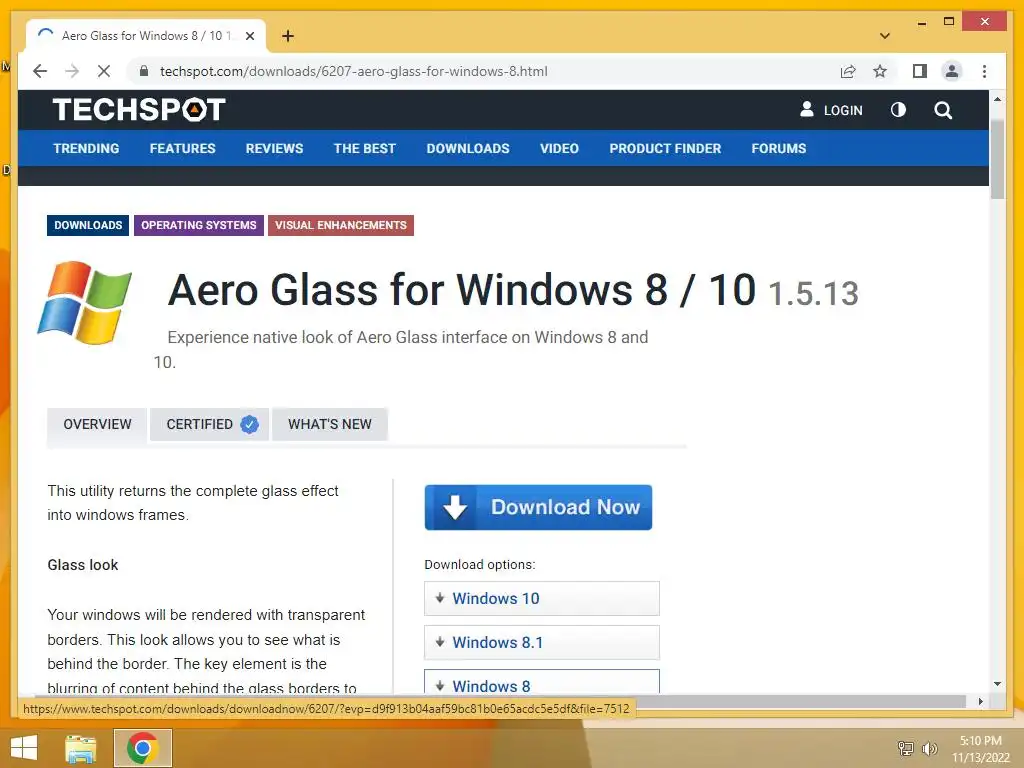The width and height of the screenshot is (1024, 768).
Task: Choose the Windows 8 download option
Action: pos(541,682)
